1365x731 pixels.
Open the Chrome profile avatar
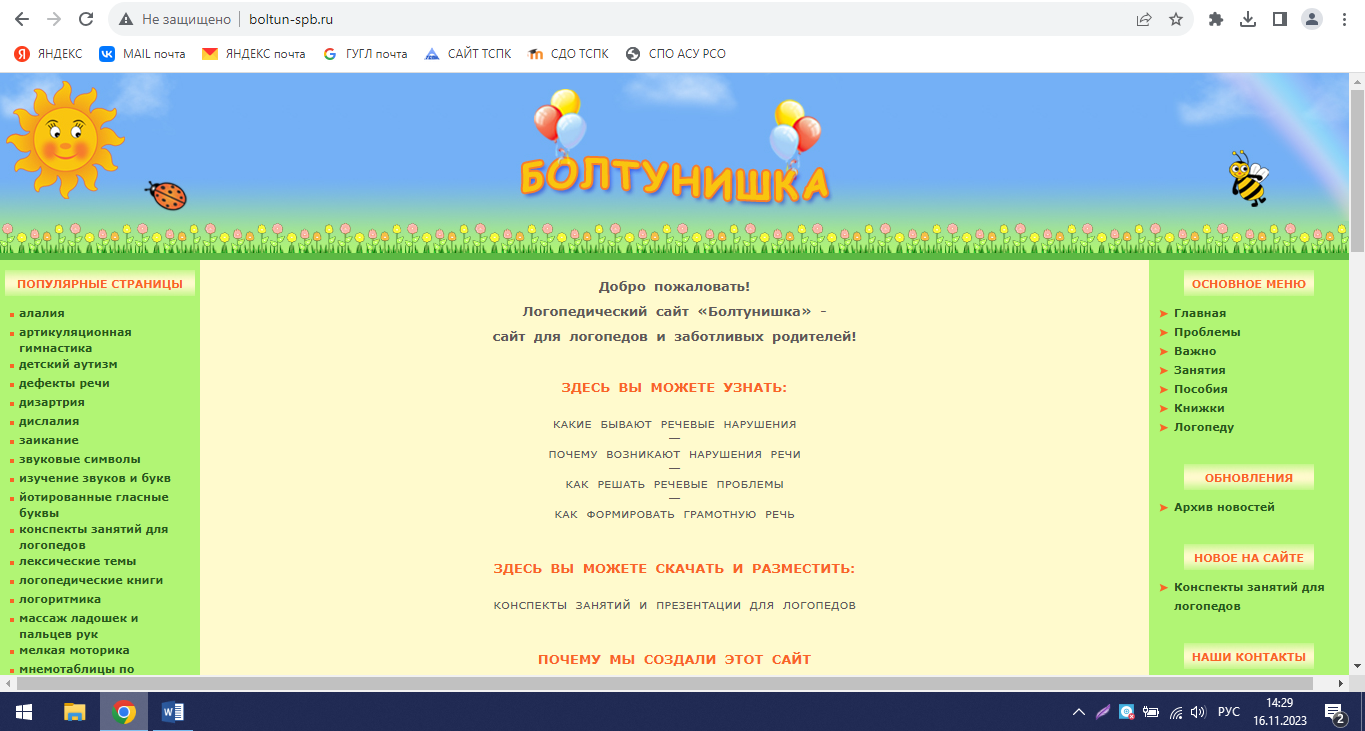tap(1312, 19)
